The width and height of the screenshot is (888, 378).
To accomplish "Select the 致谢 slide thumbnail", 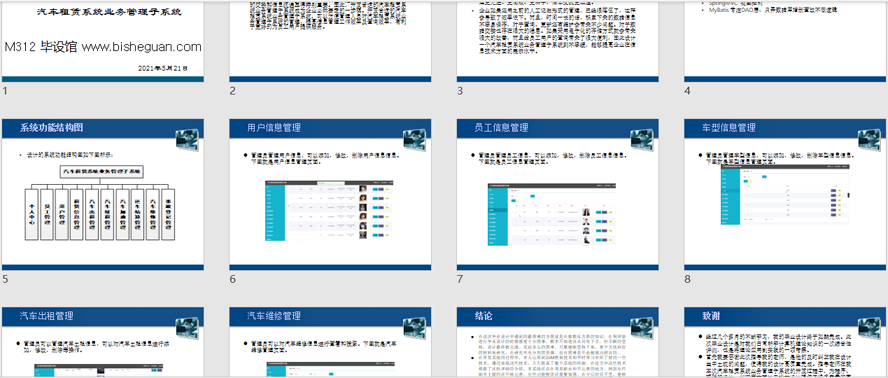I will (785, 342).
